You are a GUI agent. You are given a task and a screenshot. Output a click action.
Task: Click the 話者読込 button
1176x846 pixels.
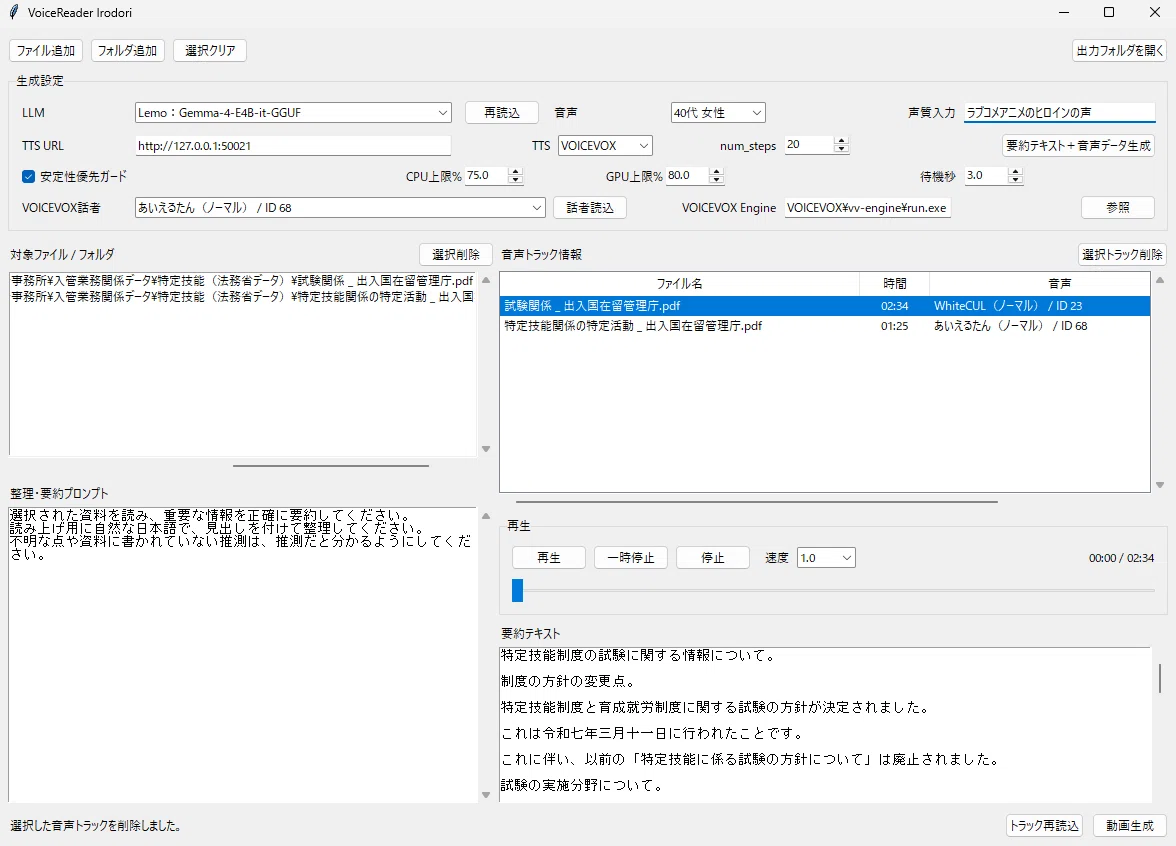[590, 208]
